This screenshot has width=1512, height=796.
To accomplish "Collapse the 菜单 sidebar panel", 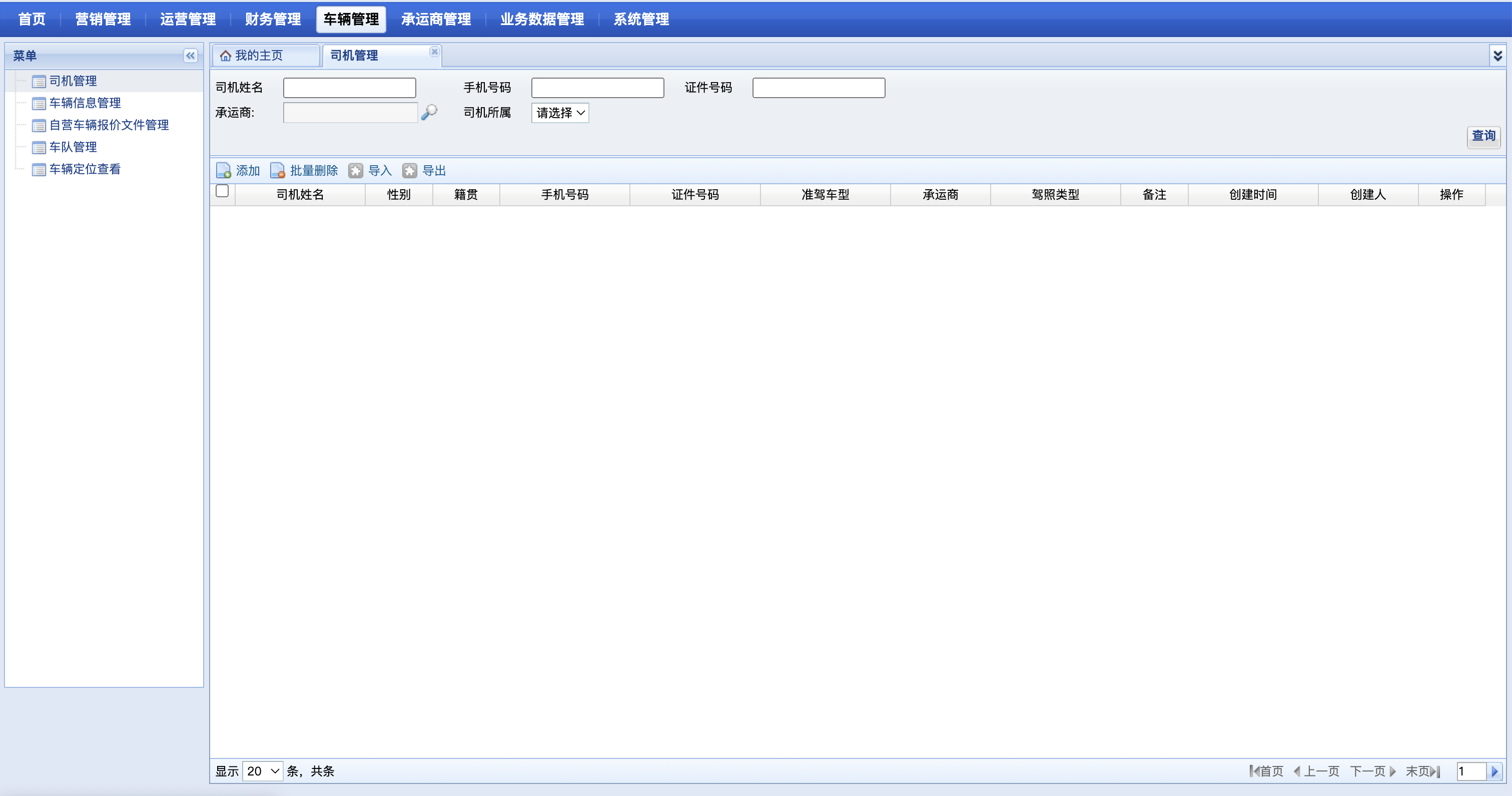I will (x=190, y=55).
